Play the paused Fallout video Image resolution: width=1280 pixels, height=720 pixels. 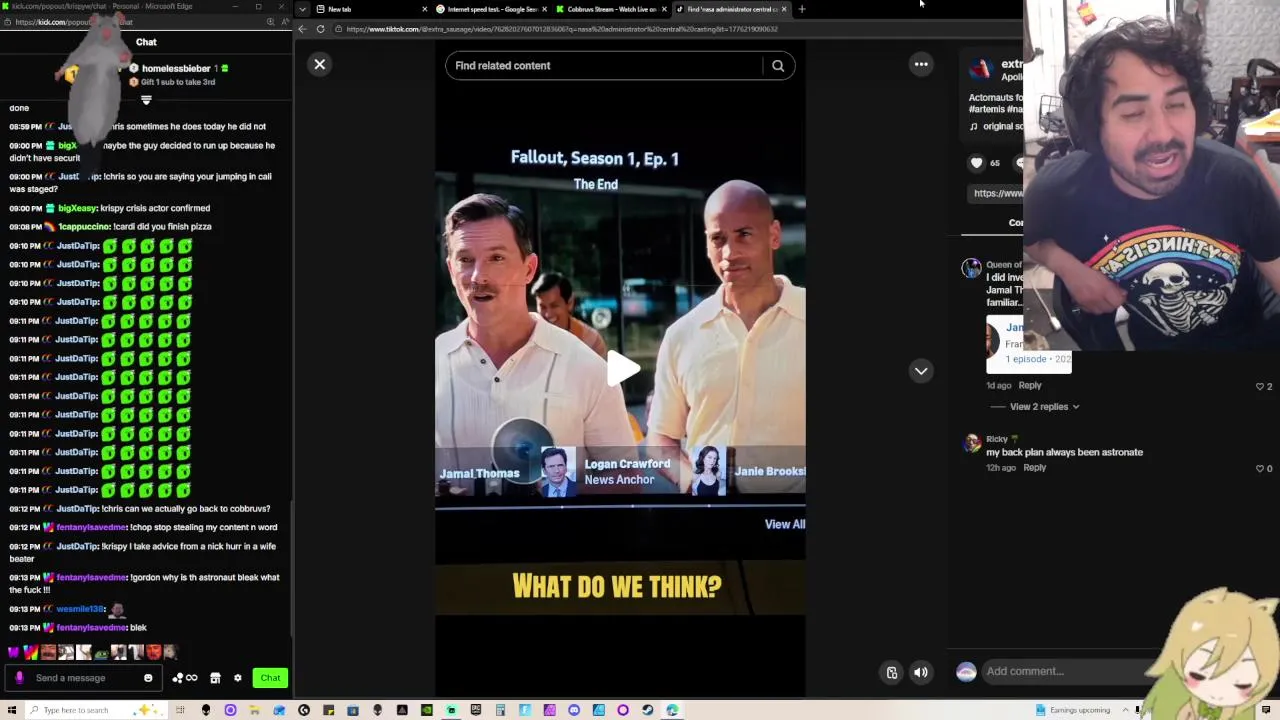[x=621, y=369]
